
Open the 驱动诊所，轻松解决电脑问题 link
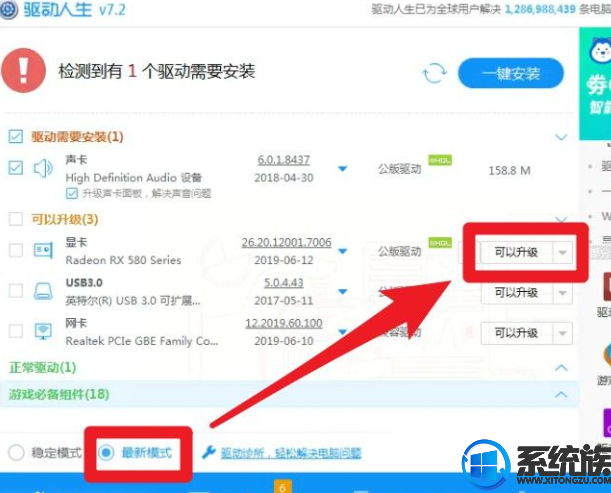point(291,453)
